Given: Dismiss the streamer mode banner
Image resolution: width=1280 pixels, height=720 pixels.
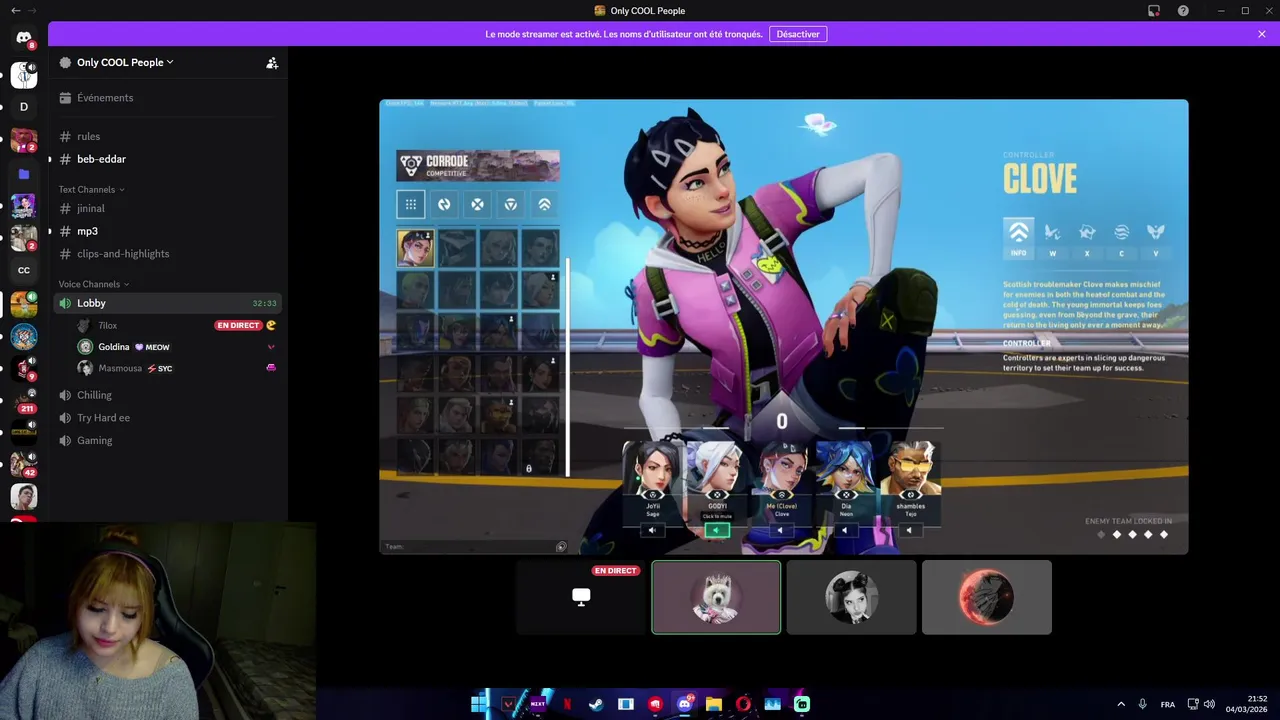Looking at the screenshot, I should (1262, 34).
